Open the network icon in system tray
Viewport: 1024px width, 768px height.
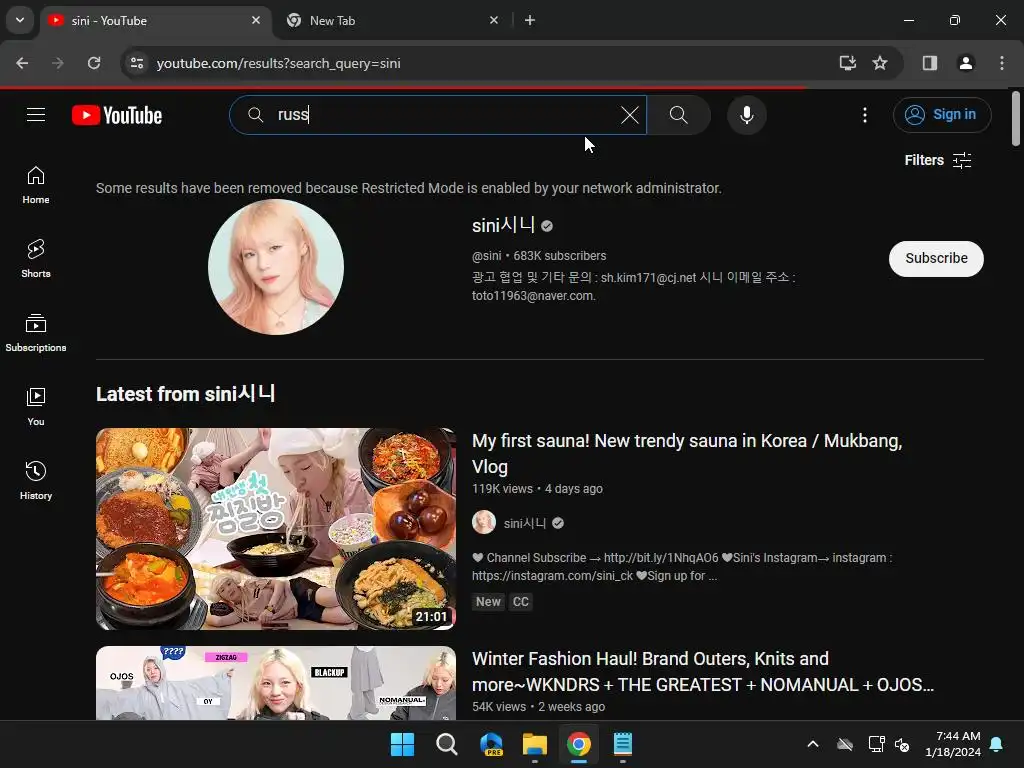pyautogui.click(x=876, y=744)
